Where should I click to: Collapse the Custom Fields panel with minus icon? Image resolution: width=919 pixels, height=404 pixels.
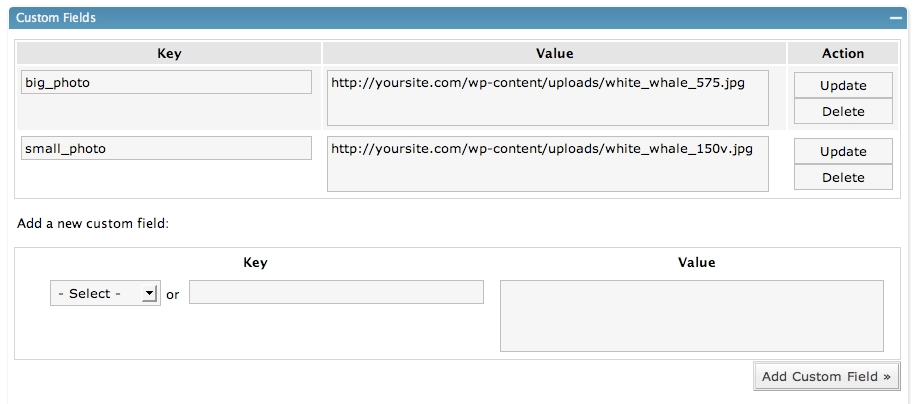898,18
